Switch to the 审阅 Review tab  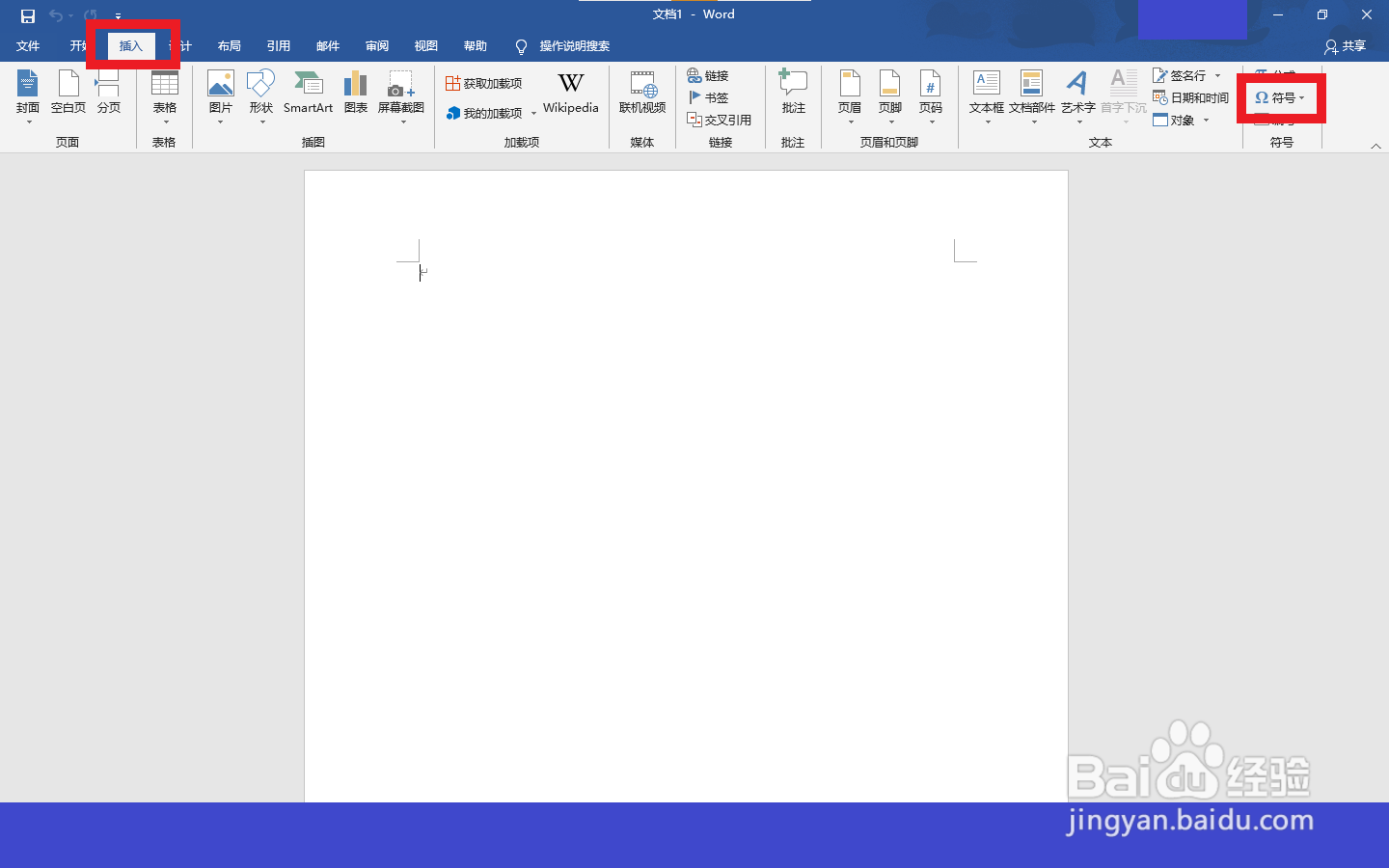pyautogui.click(x=377, y=46)
